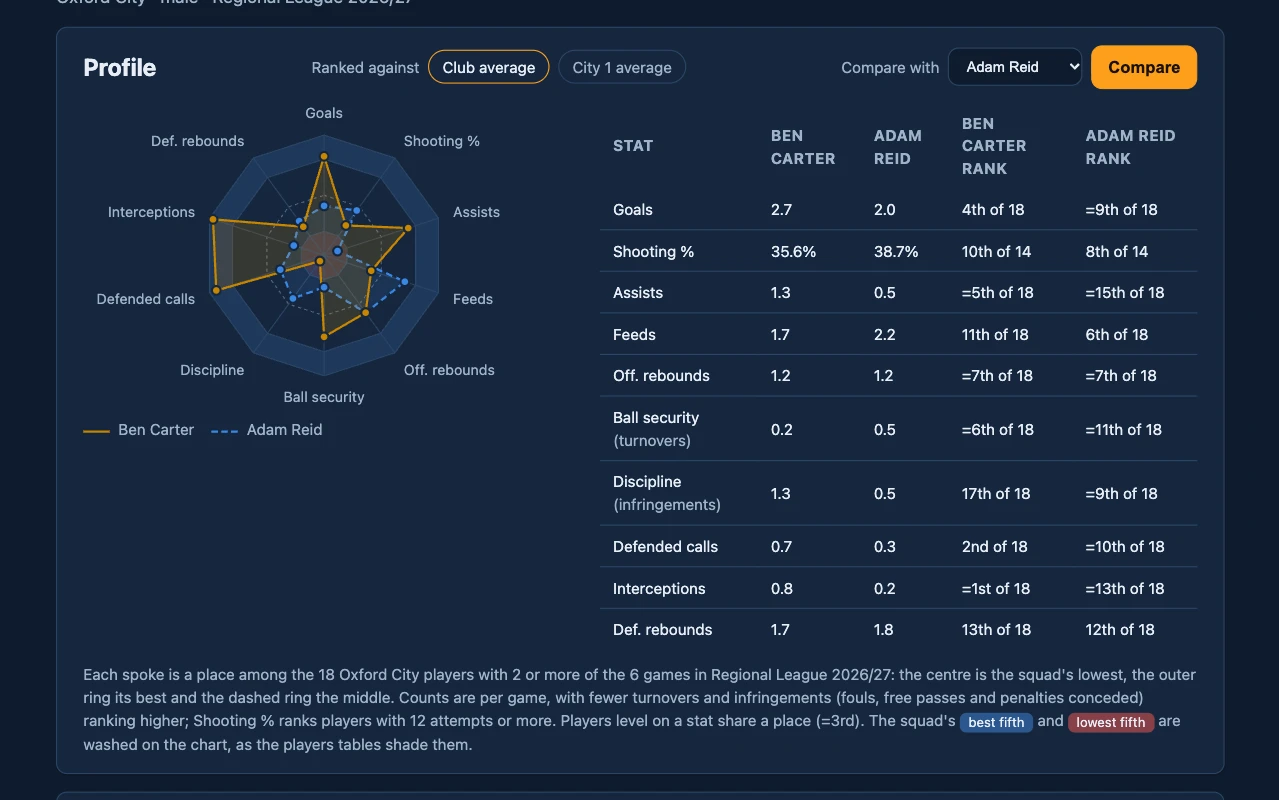Click the Off. rebounds radar label
The height and width of the screenshot is (800, 1279).
point(449,370)
